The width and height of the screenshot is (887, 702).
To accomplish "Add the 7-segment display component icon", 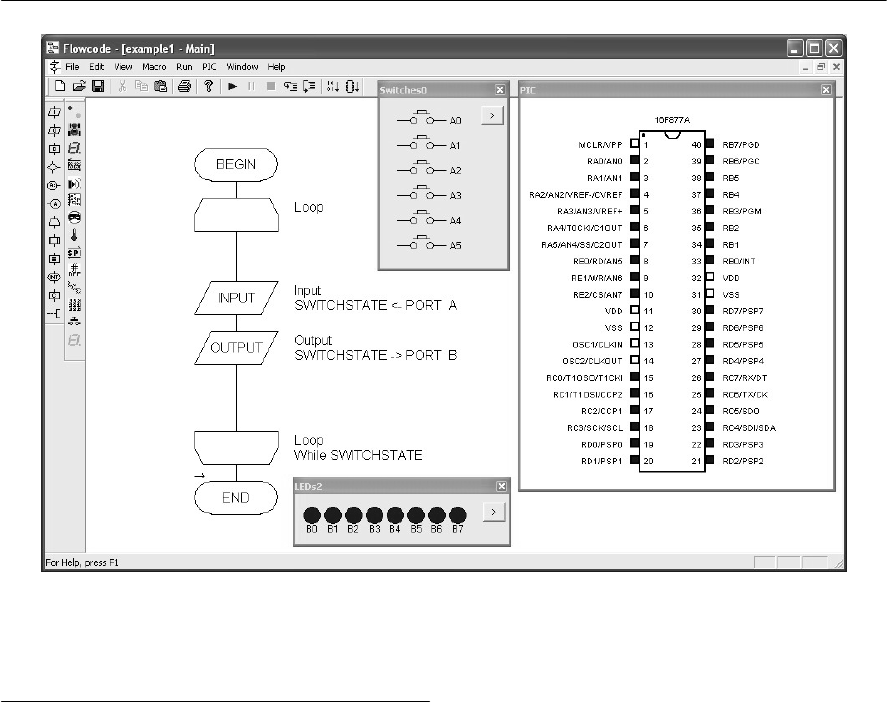I will (74, 148).
